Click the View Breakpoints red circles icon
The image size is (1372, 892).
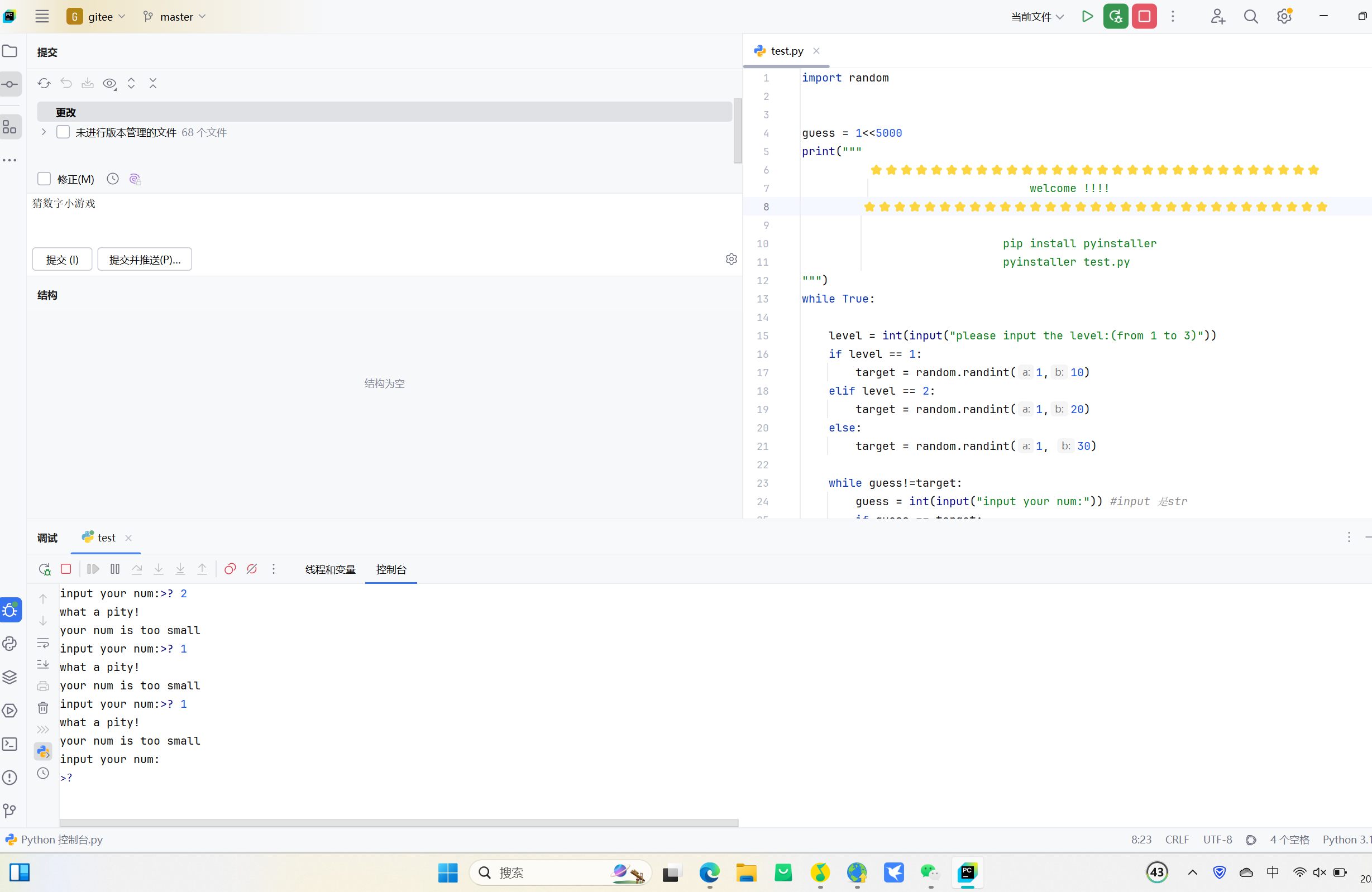coord(230,569)
